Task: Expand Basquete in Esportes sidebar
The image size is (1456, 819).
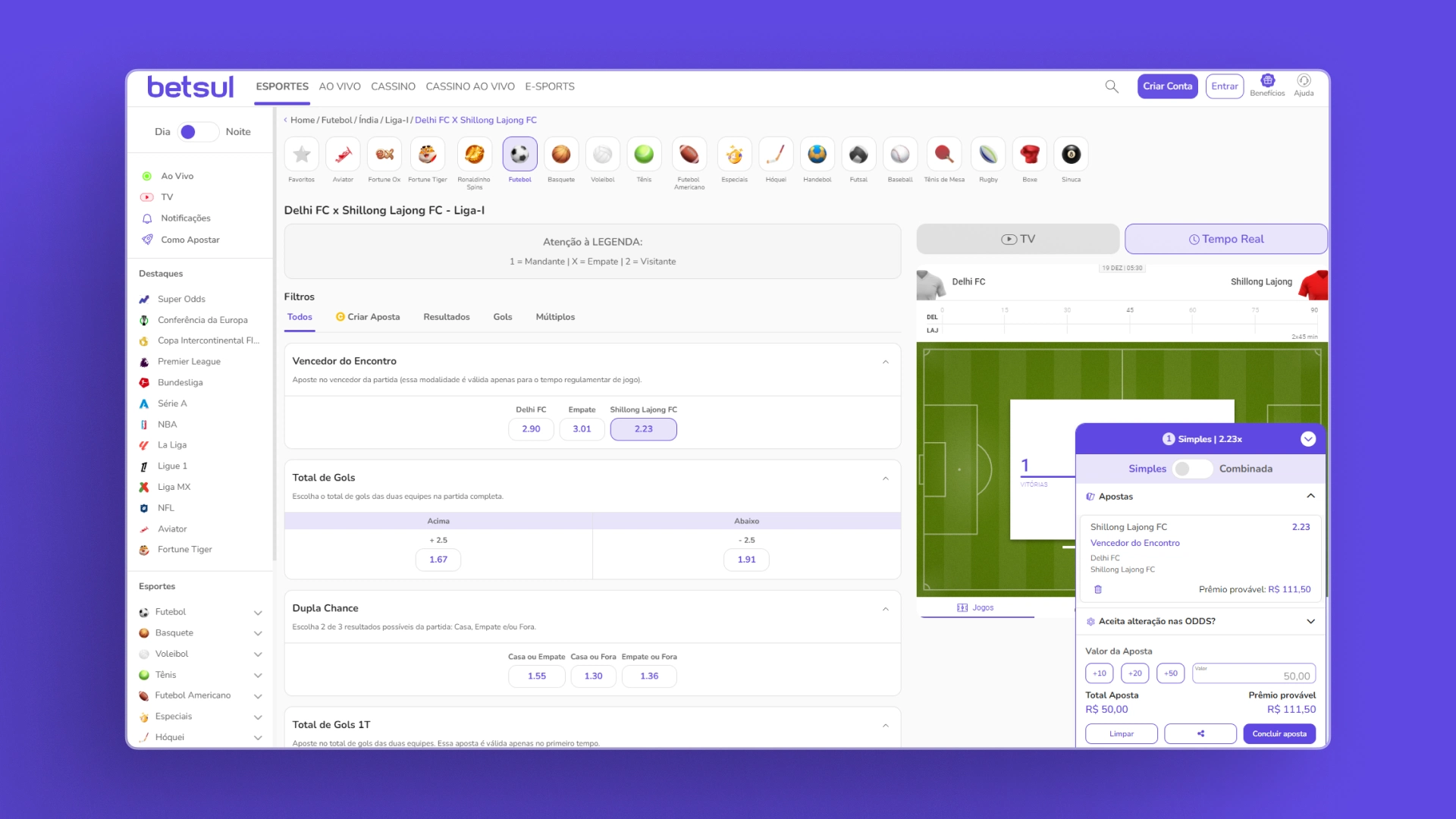Action: click(258, 633)
